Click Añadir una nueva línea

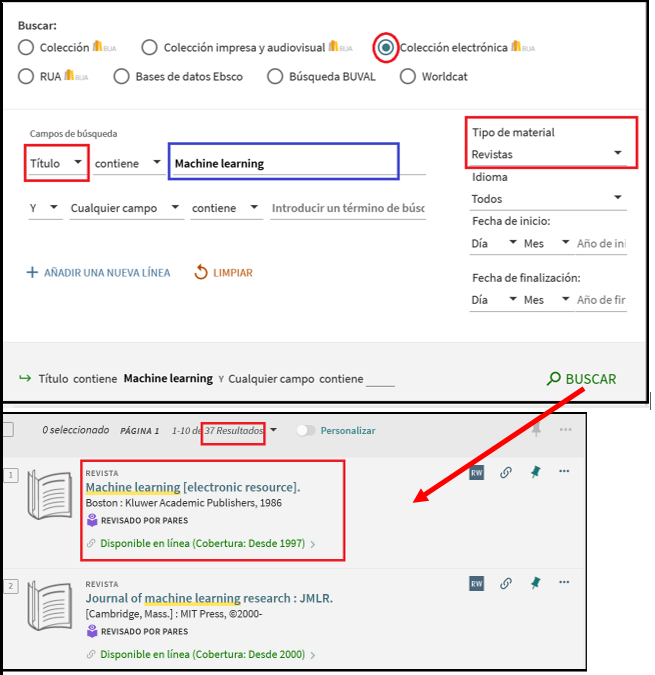click(x=98, y=272)
